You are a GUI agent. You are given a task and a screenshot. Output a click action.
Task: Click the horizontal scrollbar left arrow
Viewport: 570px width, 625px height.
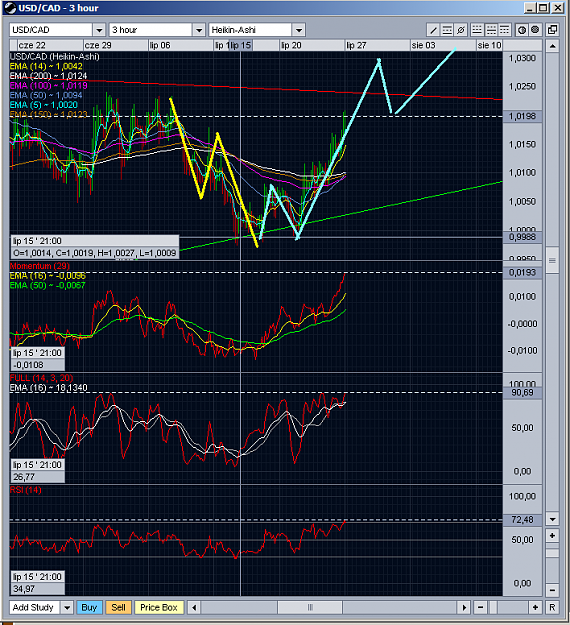click(x=194, y=607)
